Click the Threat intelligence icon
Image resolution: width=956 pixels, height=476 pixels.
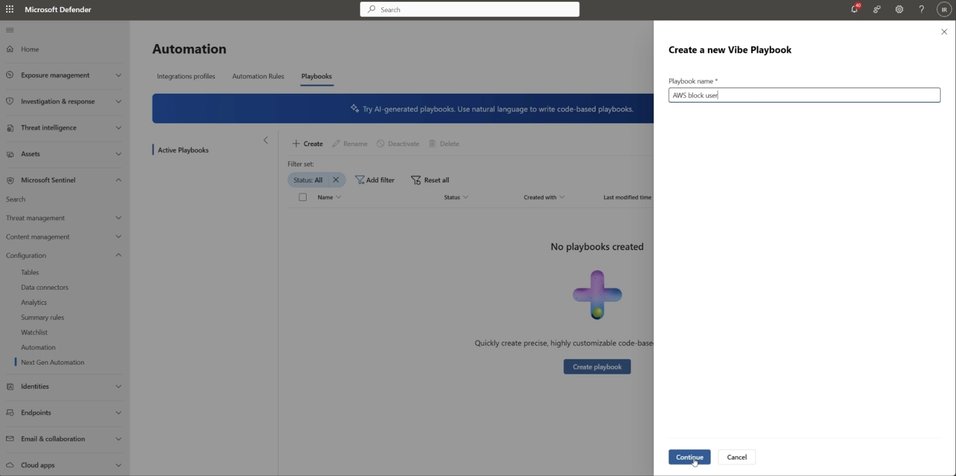point(10,127)
